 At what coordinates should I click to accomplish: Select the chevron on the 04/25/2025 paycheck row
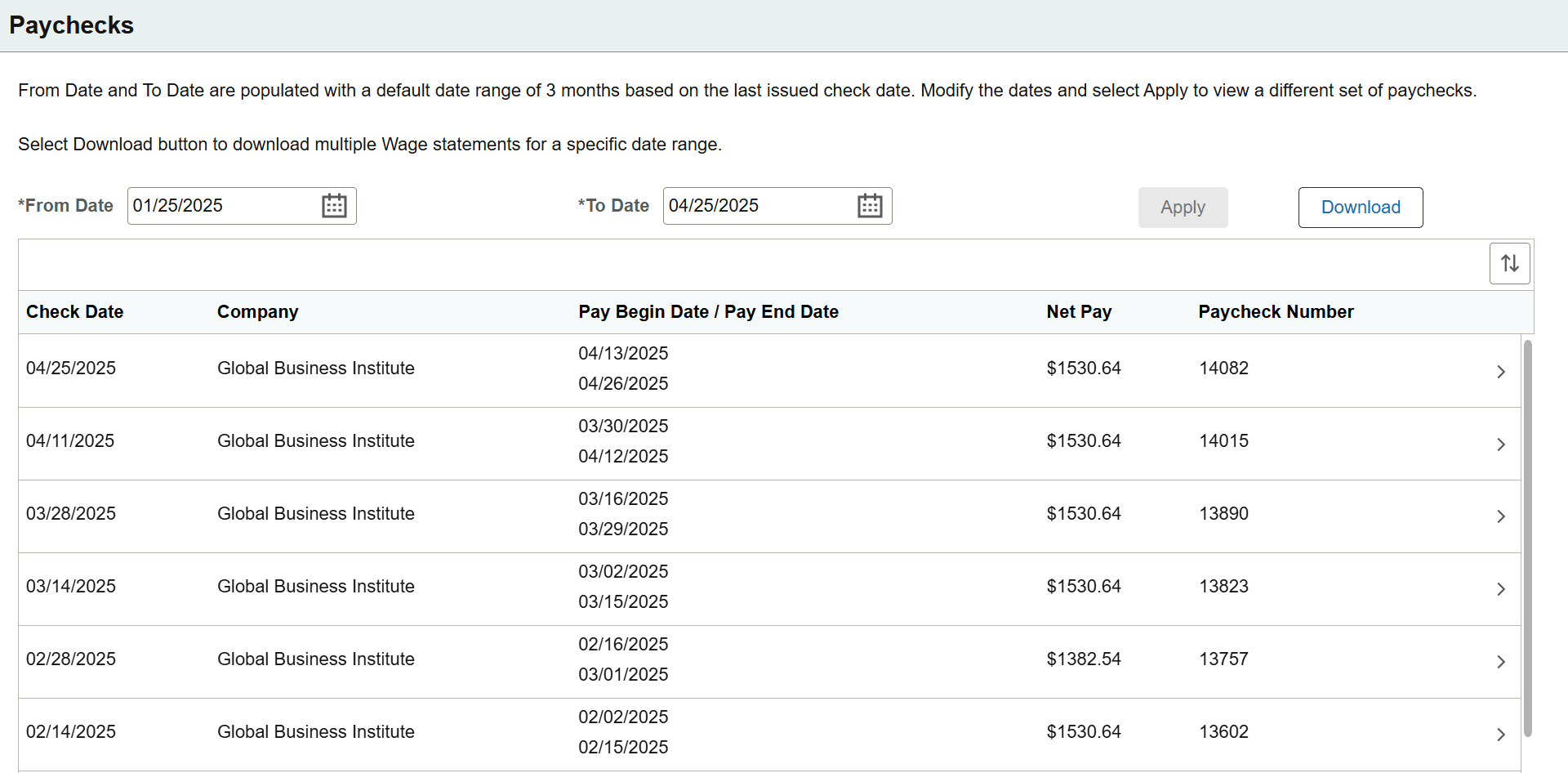(x=1501, y=371)
